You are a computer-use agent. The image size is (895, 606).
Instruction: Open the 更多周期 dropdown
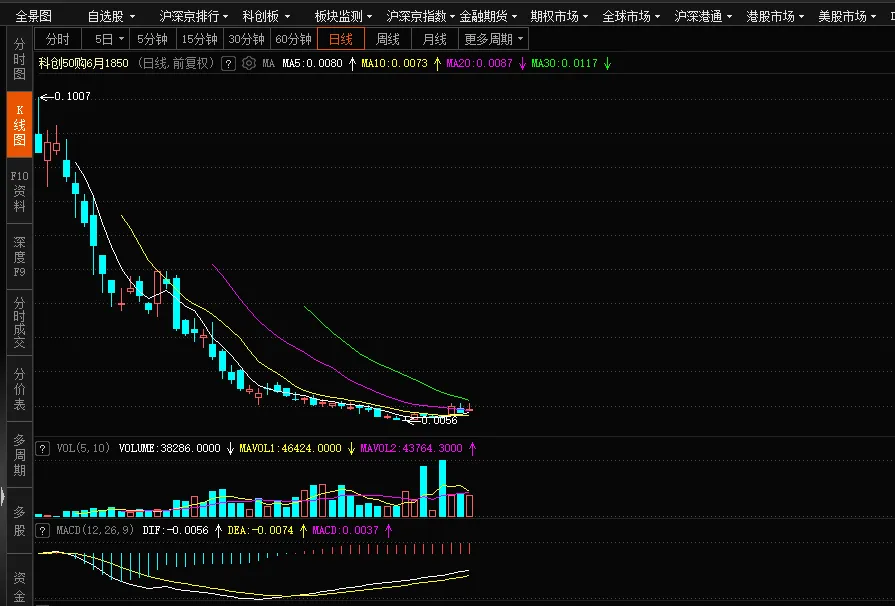tap(494, 39)
